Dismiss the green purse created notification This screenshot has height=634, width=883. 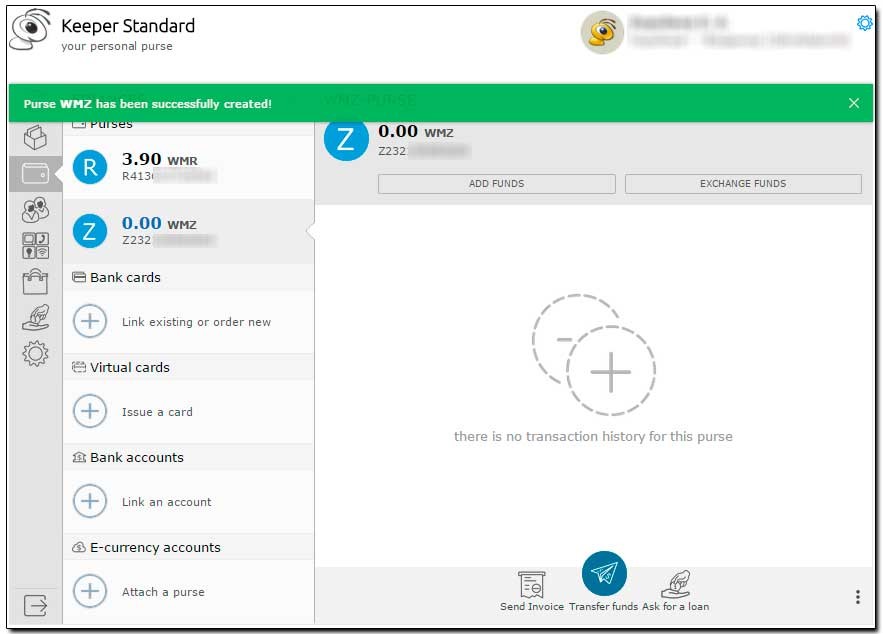tap(853, 103)
